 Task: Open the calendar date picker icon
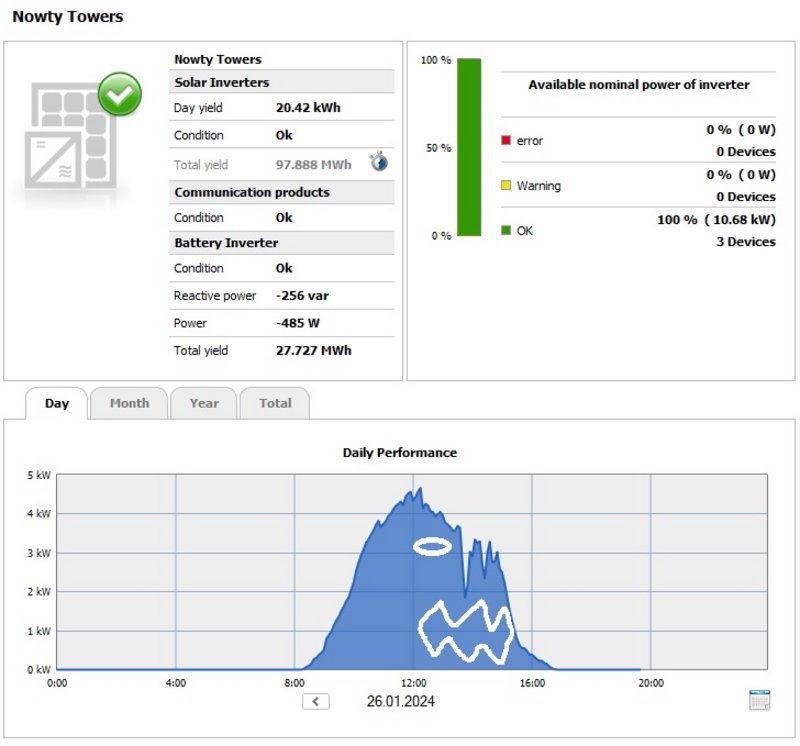pos(760,700)
